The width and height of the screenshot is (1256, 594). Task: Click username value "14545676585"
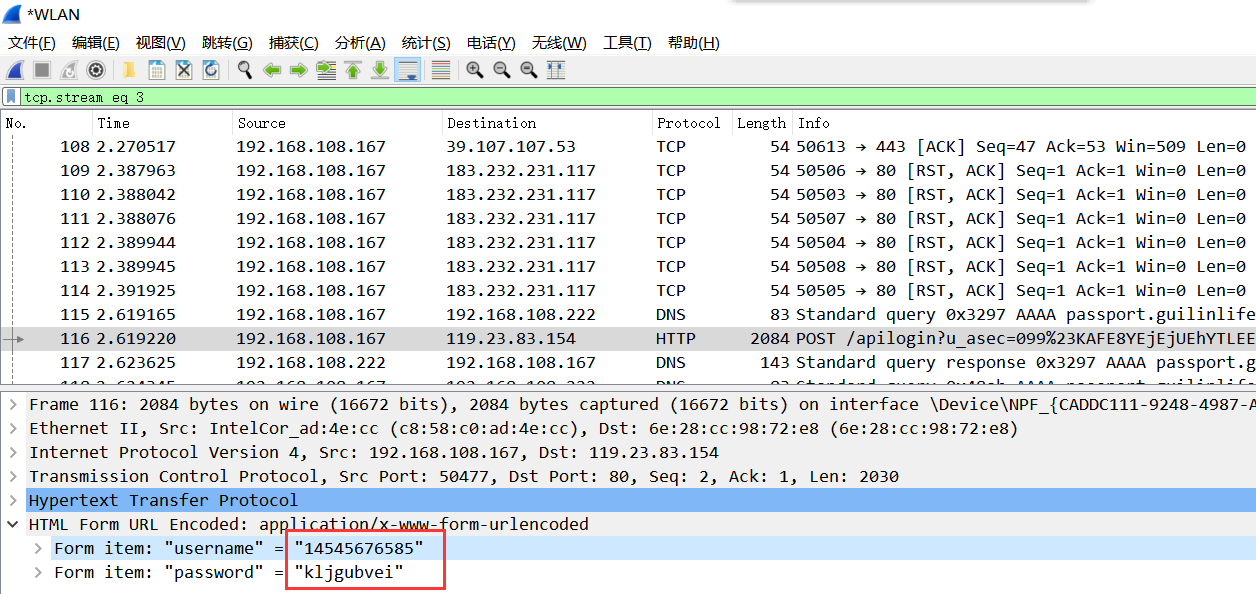click(x=359, y=549)
